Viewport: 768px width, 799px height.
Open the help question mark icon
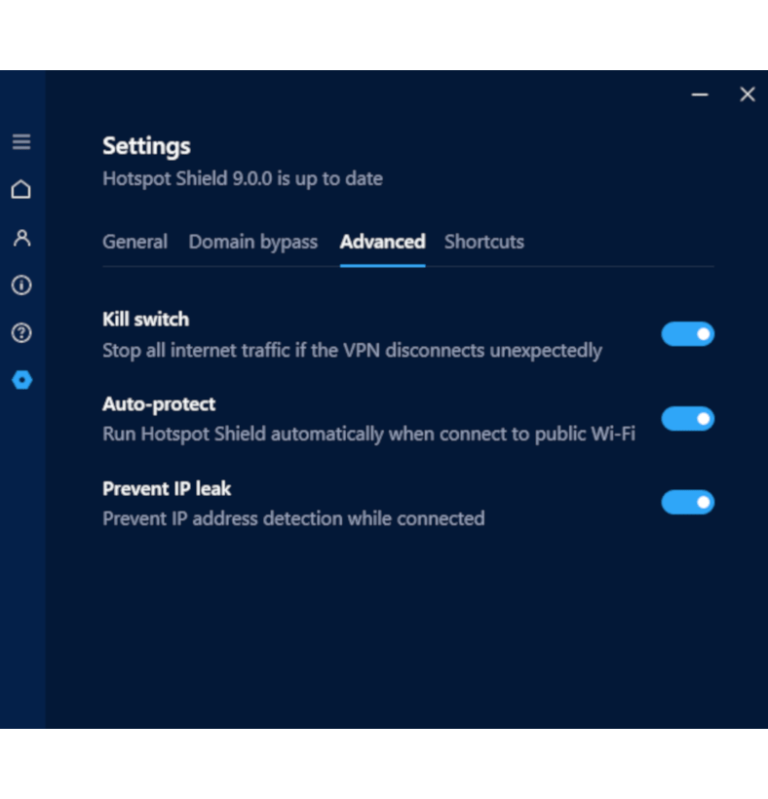[21, 333]
